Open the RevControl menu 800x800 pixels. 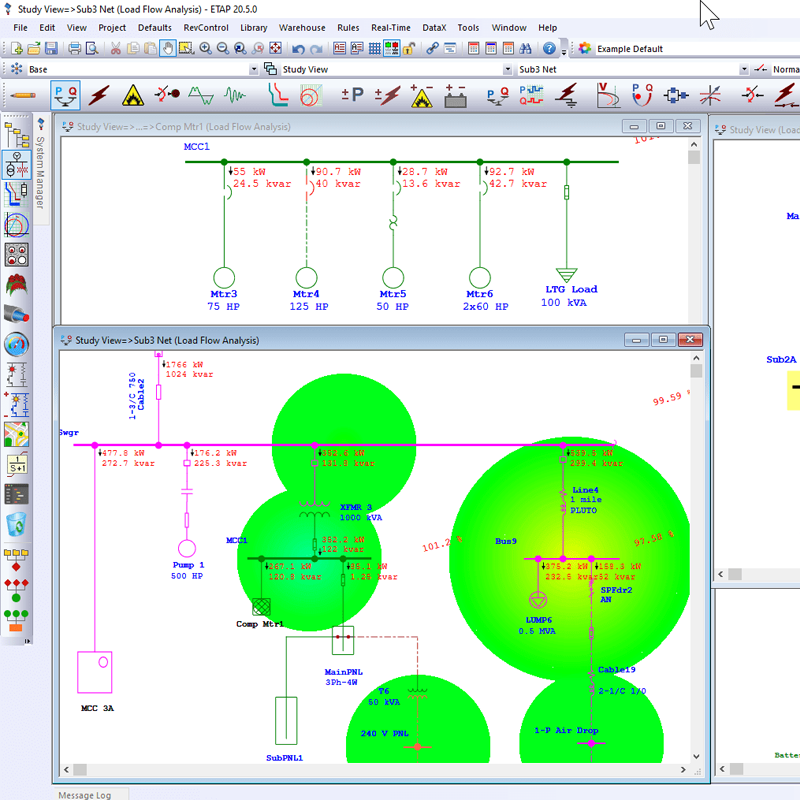(x=206, y=28)
